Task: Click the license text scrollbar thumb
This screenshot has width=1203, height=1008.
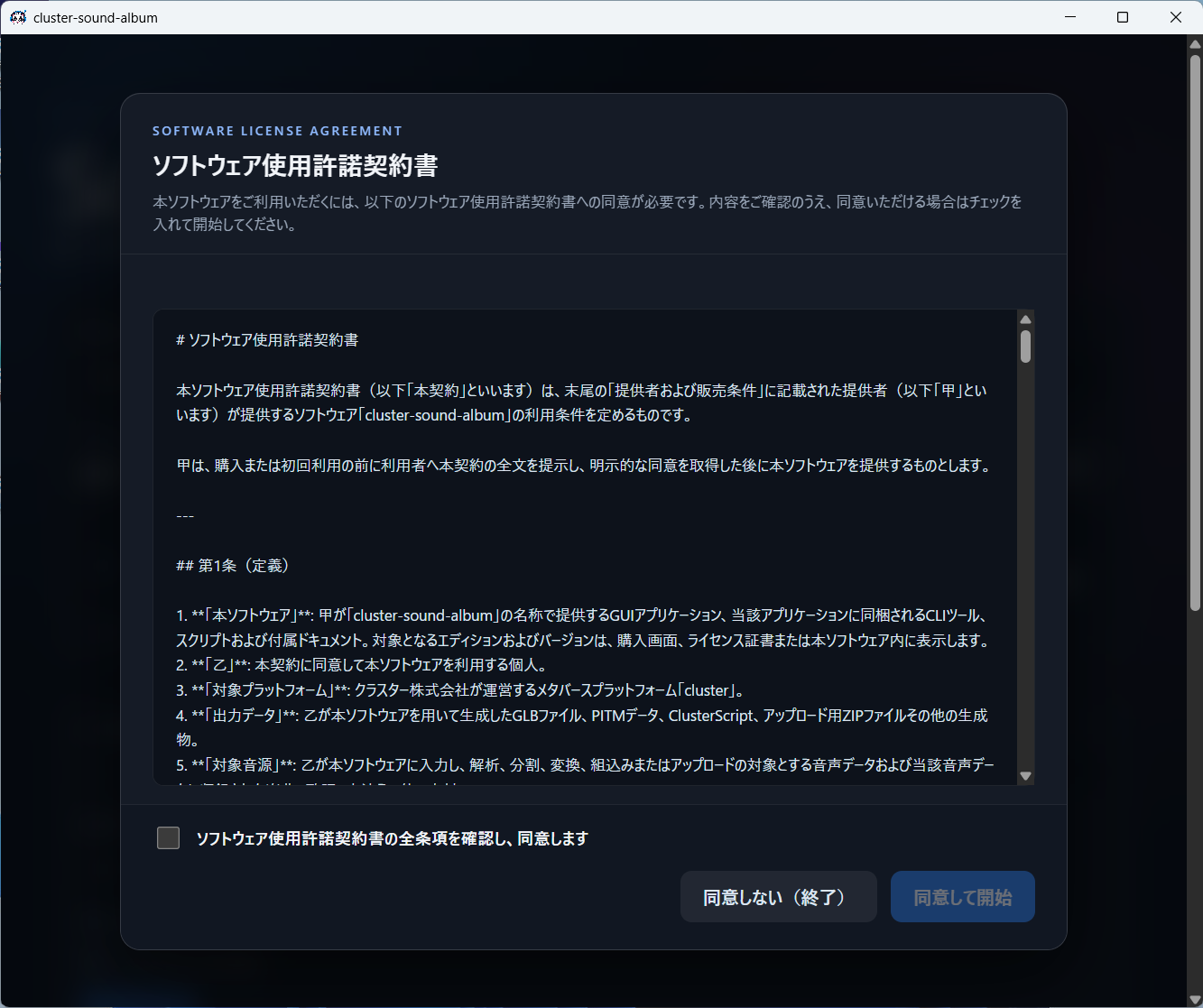Action: point(1025,347)
